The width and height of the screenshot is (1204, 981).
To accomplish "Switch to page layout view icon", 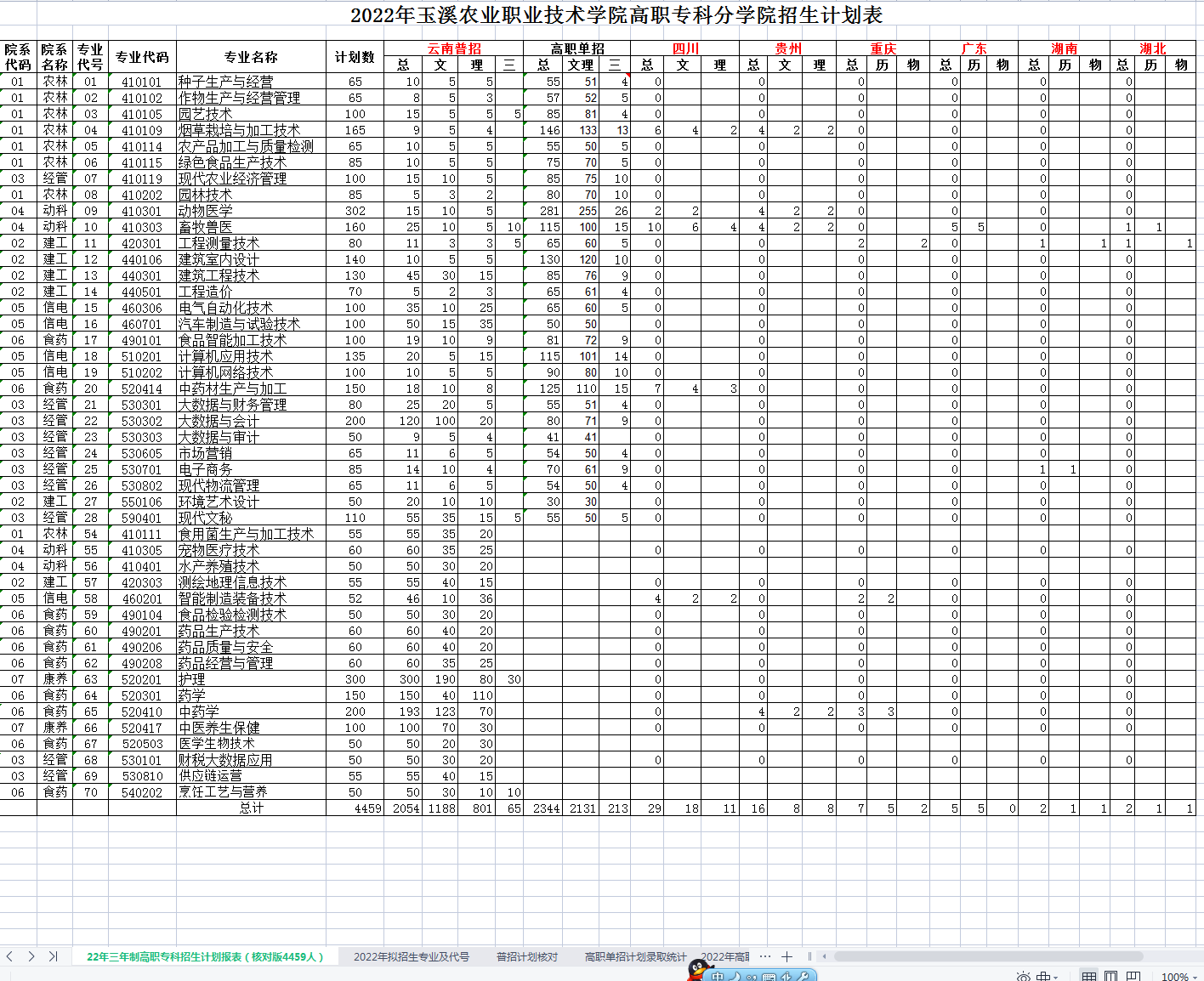I will pyautogui.click(x=1111, y=977).
